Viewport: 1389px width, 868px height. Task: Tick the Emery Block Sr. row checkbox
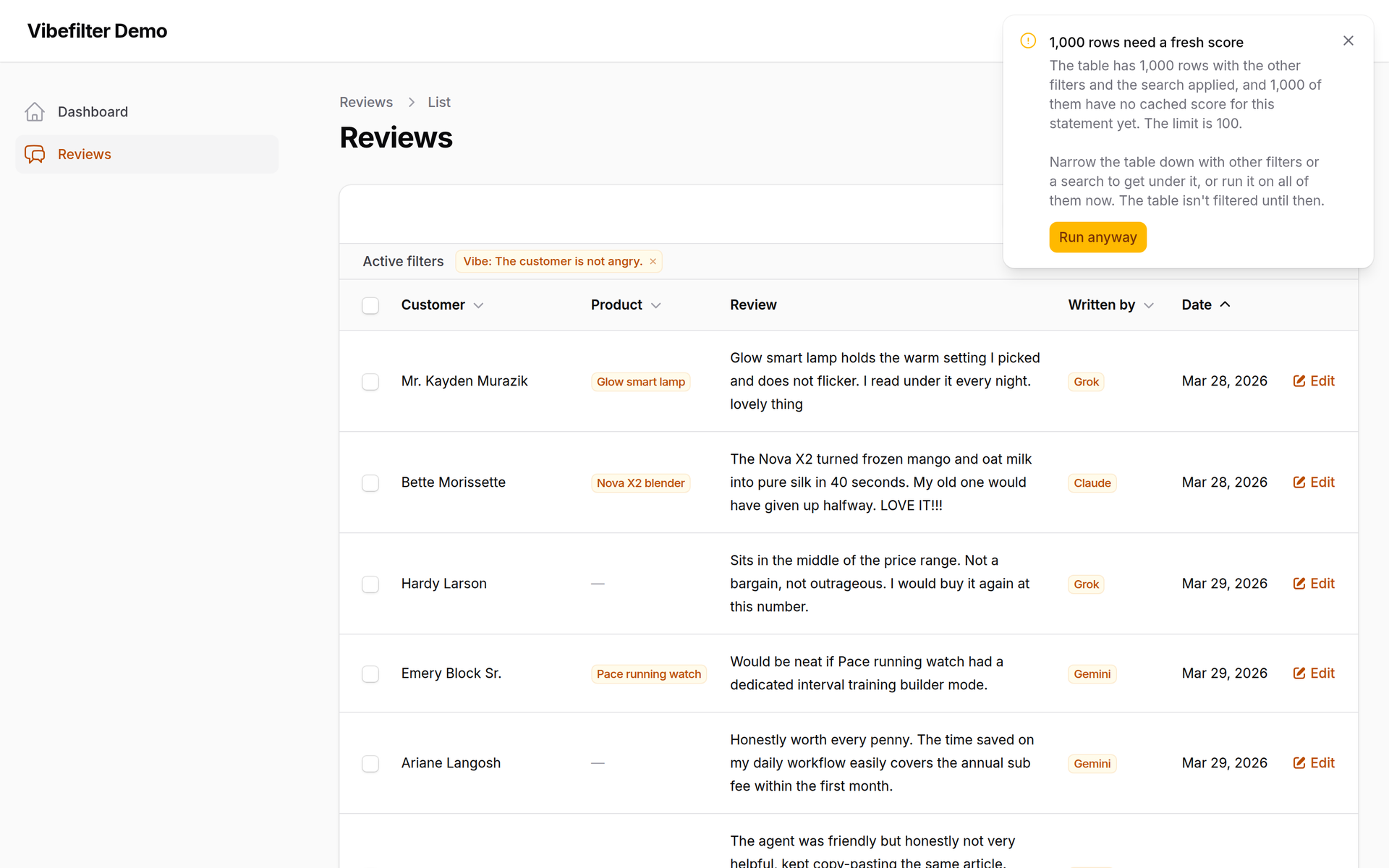(370, 673)
